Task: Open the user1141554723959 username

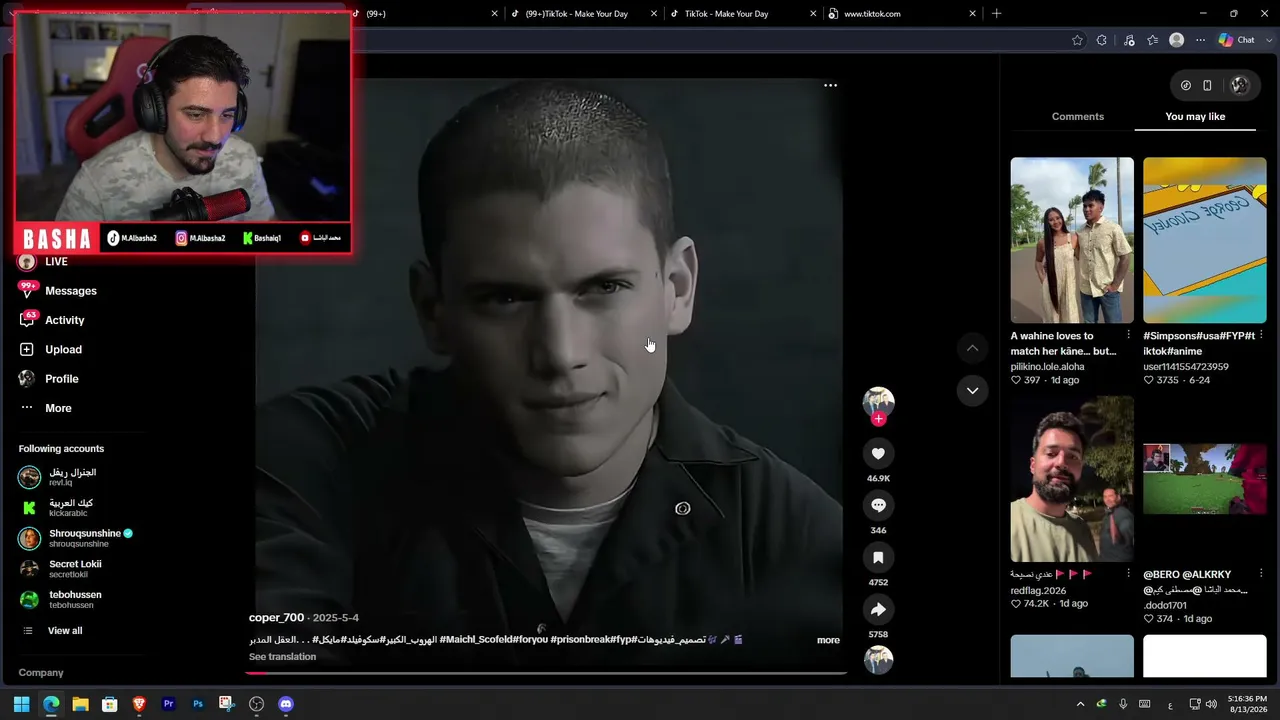Action: point(1186,367)
